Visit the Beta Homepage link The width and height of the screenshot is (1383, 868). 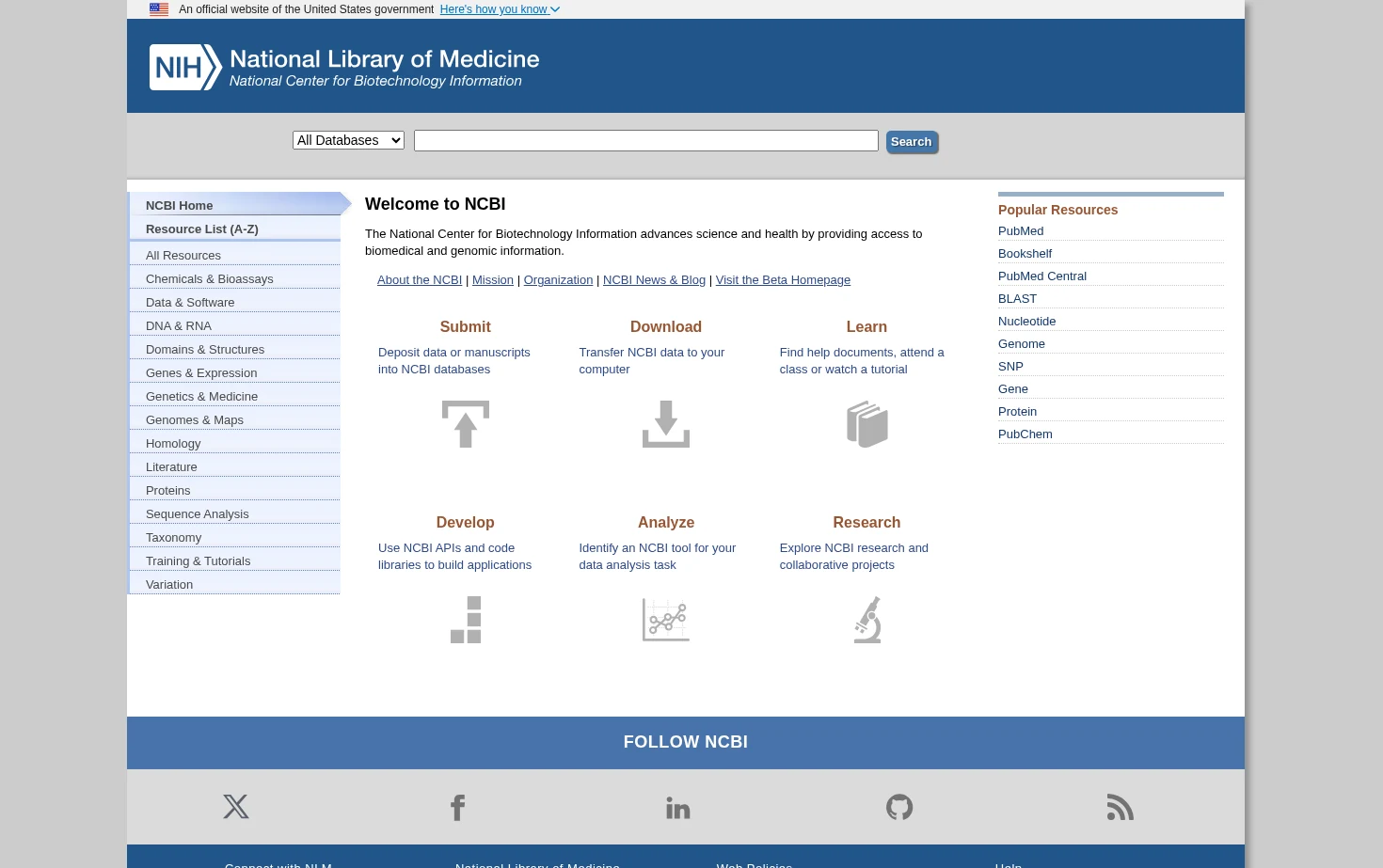783,280
